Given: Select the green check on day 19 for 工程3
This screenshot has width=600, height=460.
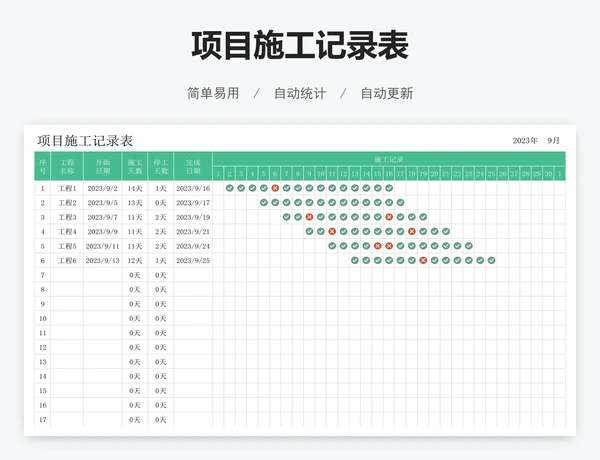Looking at the screenshot, I should [423, 217].
